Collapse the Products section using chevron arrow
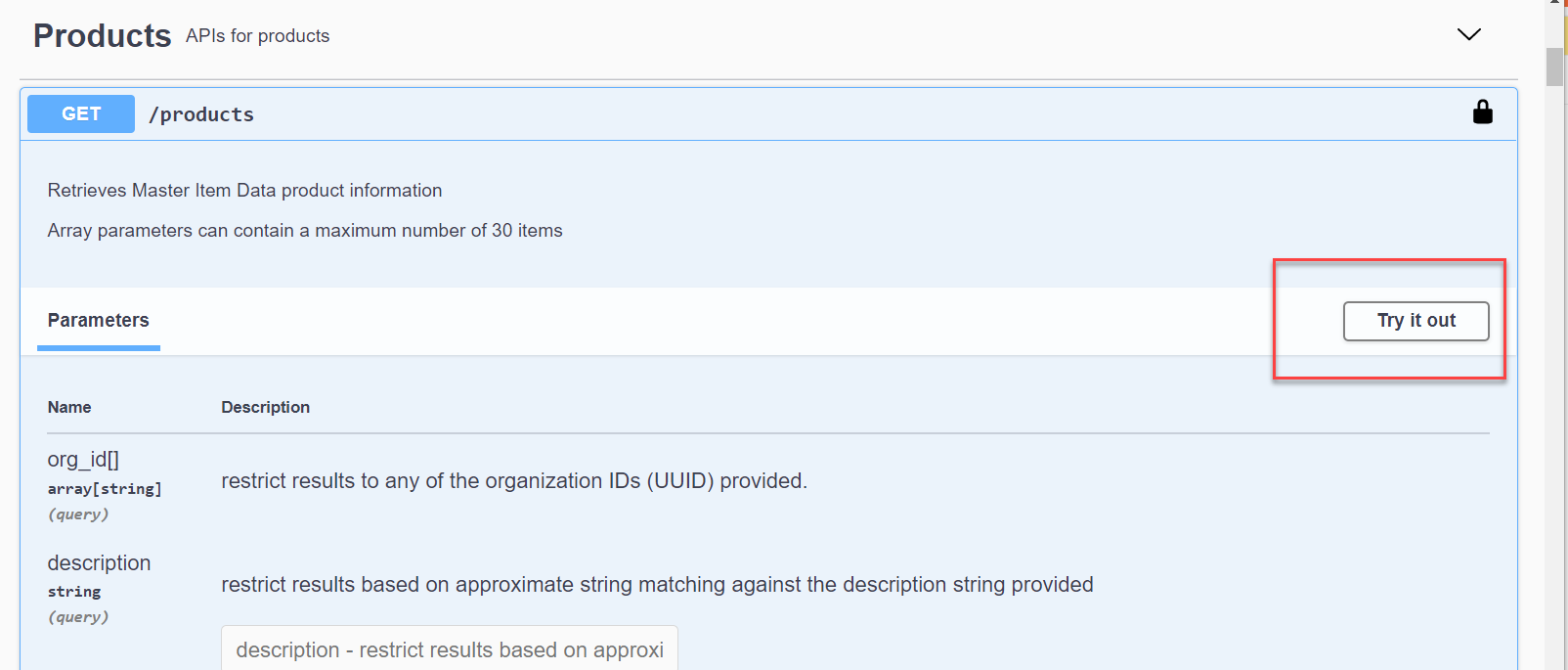The height and width of the screenshot is (670, 1568). click(1468, 34)
